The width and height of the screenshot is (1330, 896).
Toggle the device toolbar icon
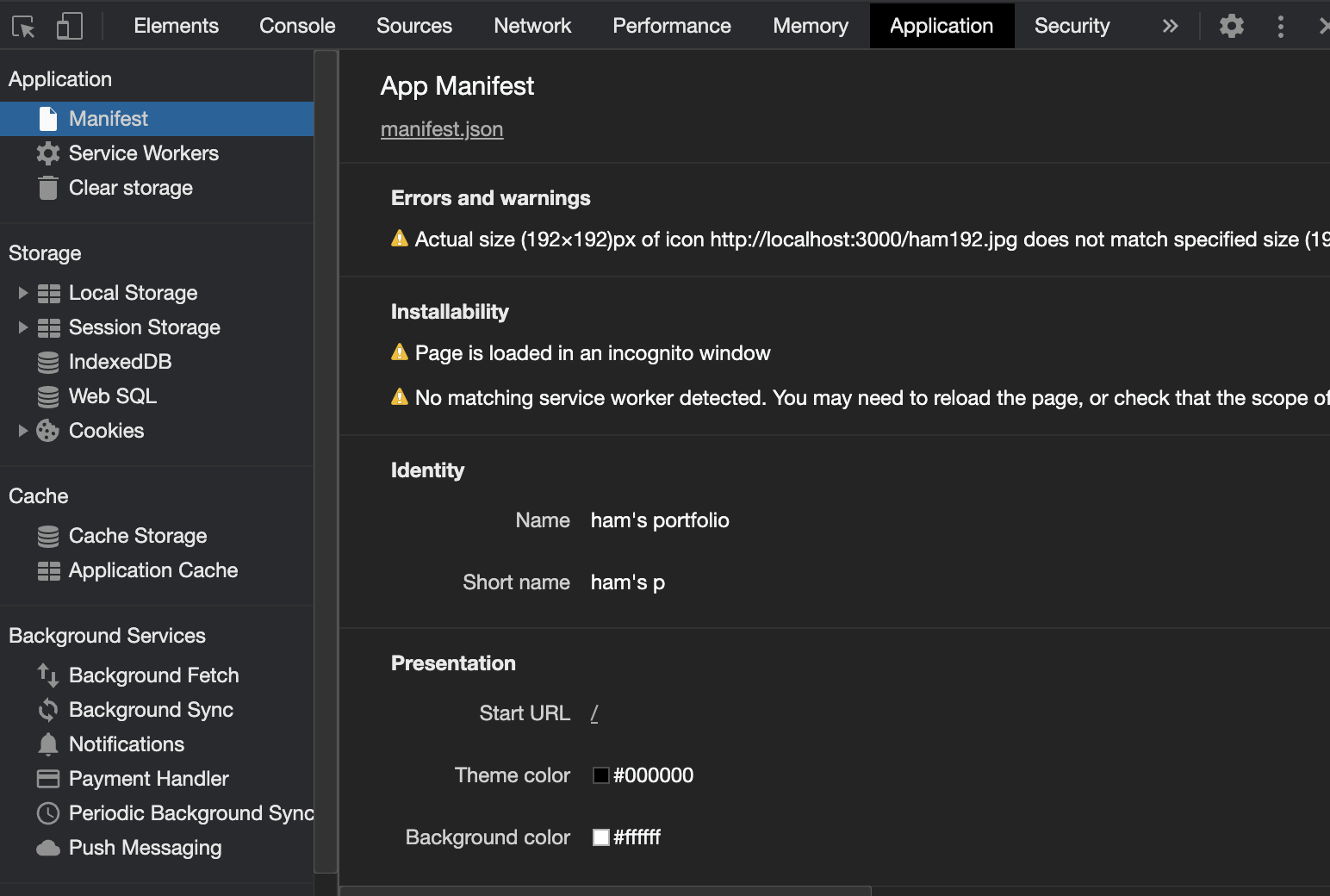coord(69,27)
